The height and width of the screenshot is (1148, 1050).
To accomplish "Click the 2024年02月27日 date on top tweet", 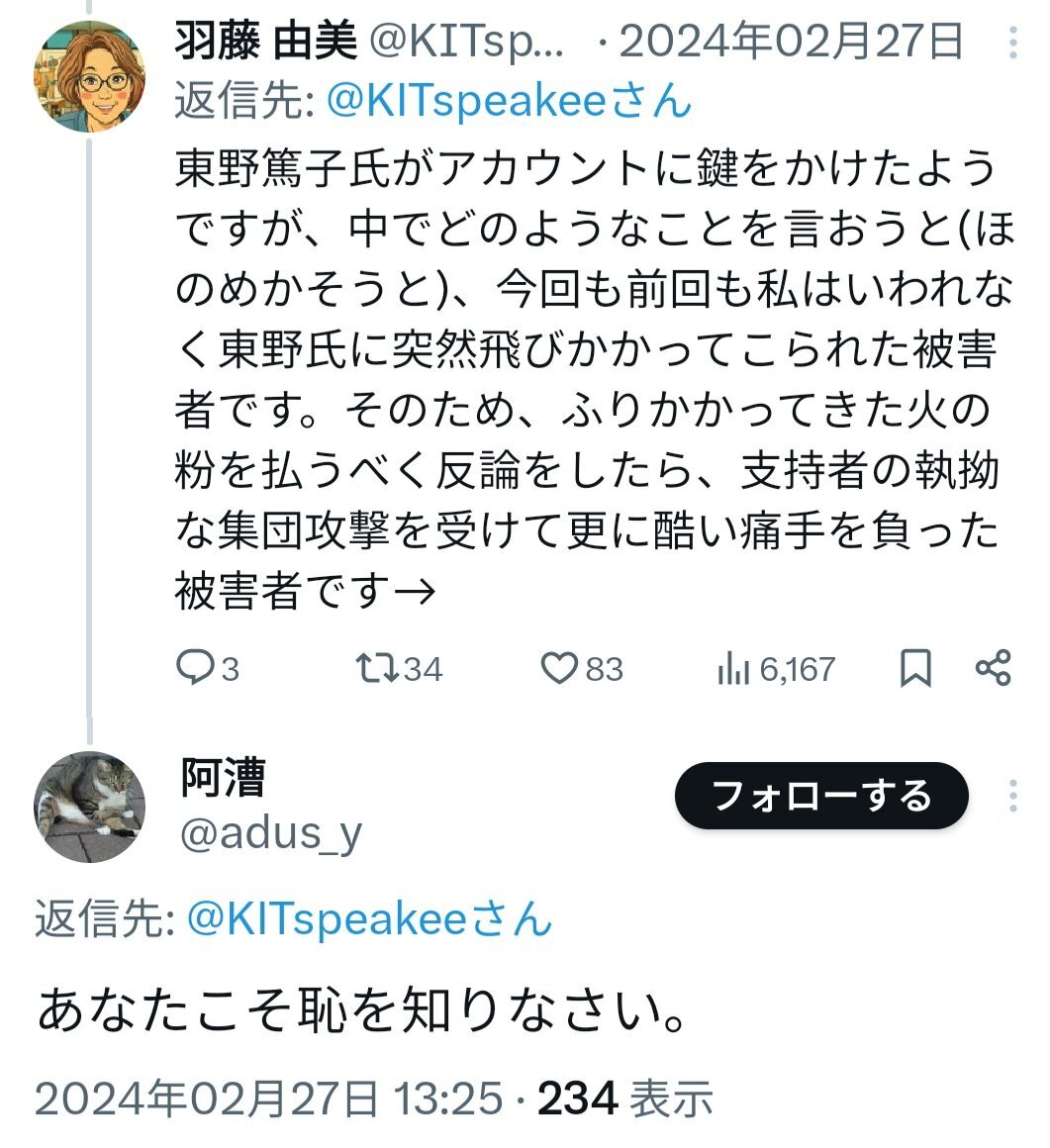I will (x=792, y=43).
